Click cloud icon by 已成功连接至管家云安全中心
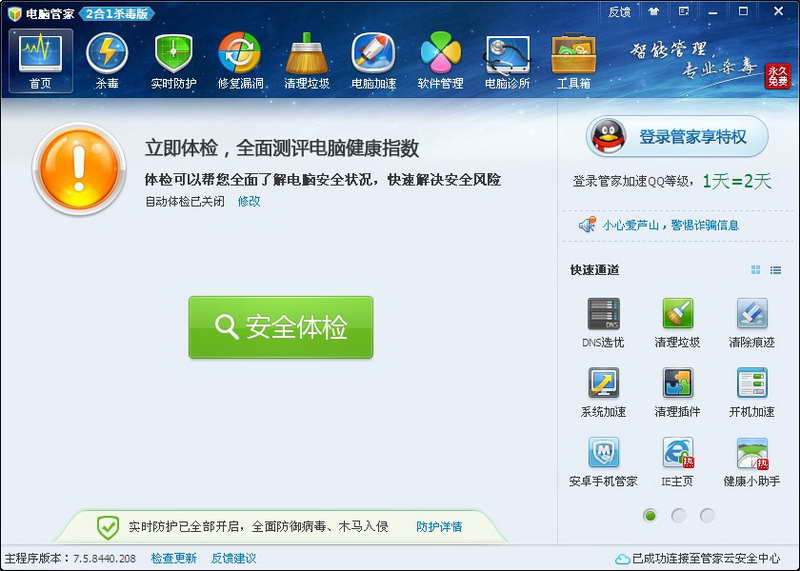This screenshot has height=571, width=800. point(622,559)
